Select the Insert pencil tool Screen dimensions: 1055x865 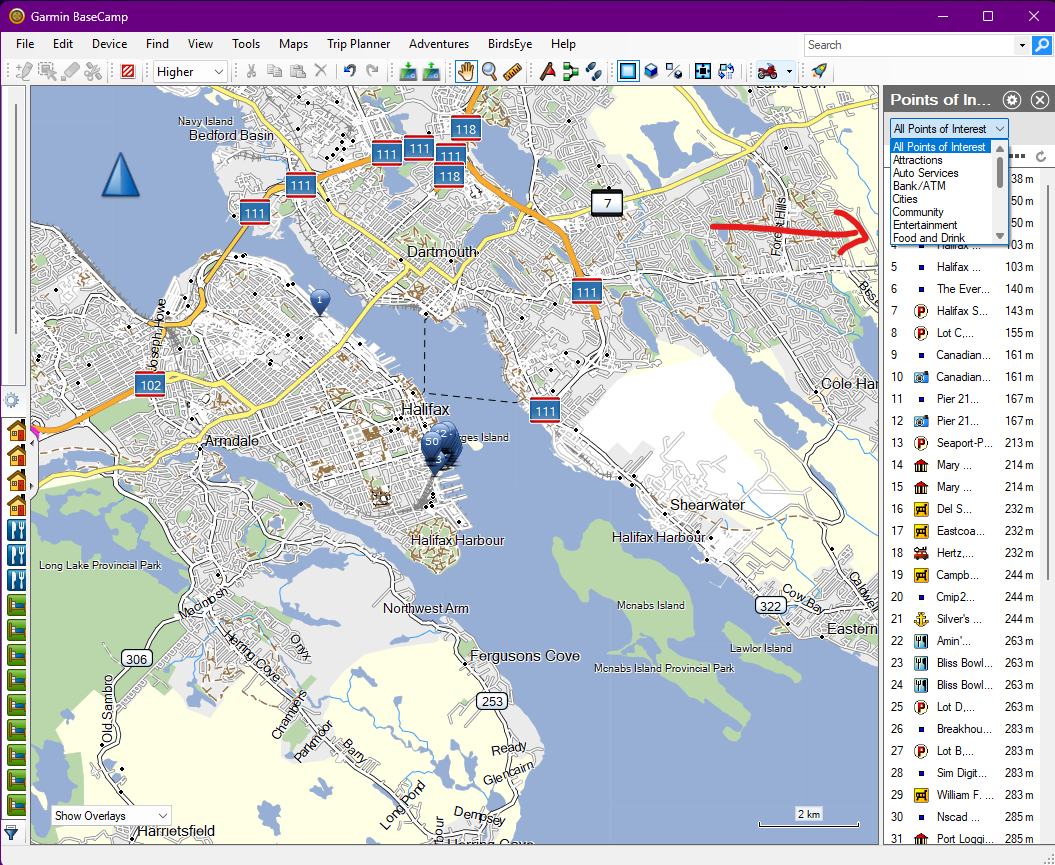pos(24,71)
